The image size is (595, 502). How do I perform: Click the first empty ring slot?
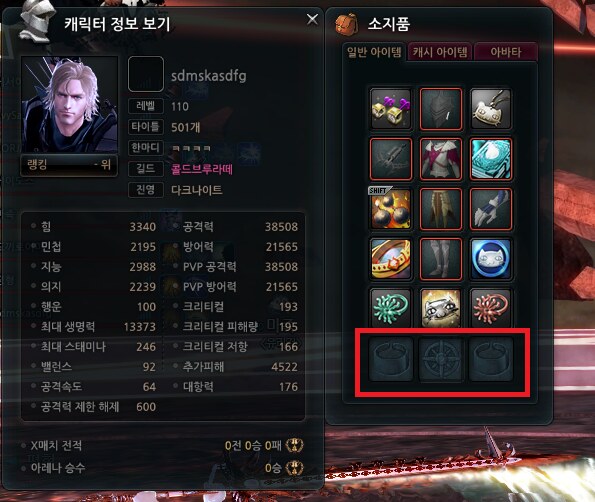[x=391, y=359]
